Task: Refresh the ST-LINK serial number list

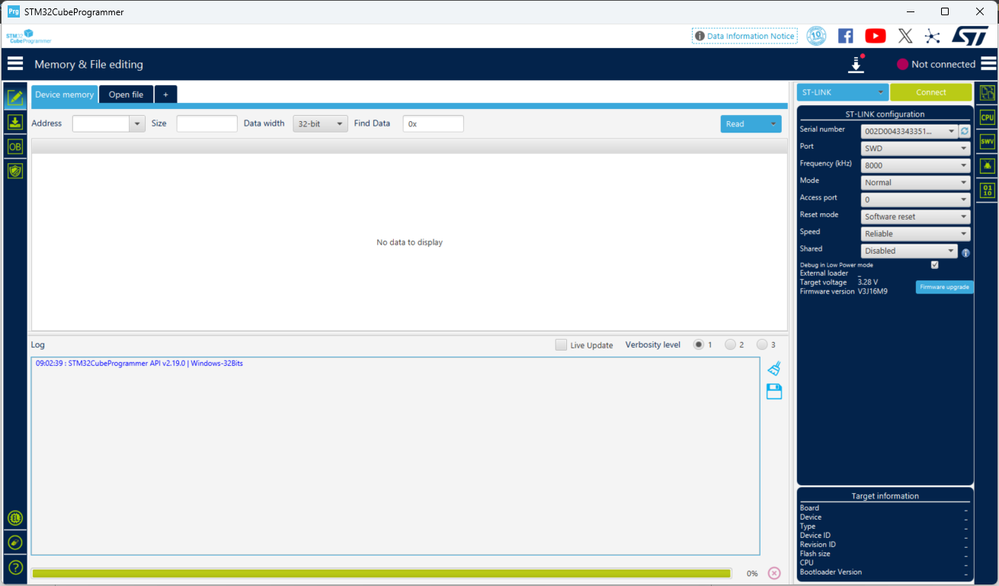Action: tap(965, 131)
